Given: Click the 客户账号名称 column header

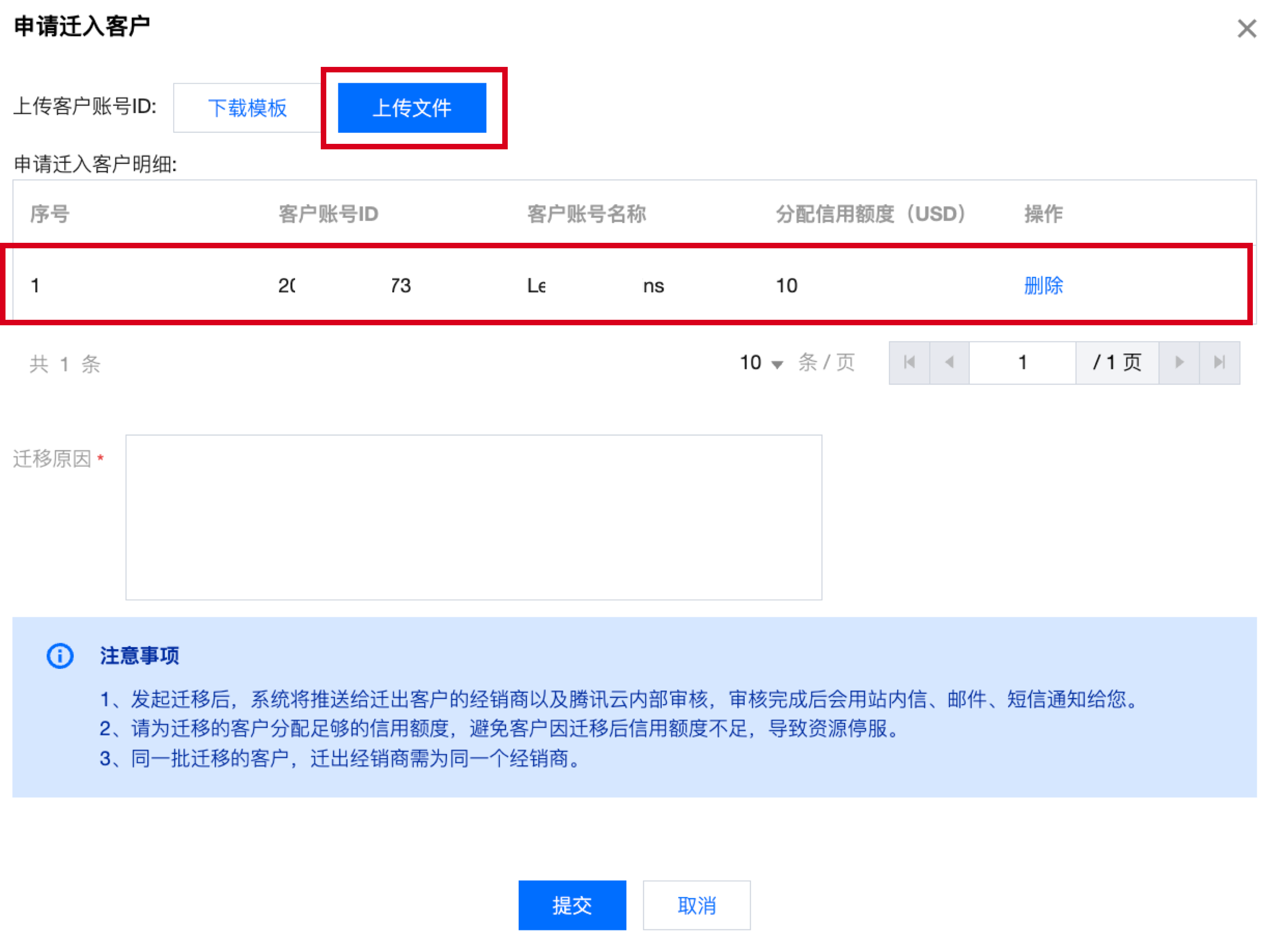Looking at the screenshot, I should coord(586,214).
